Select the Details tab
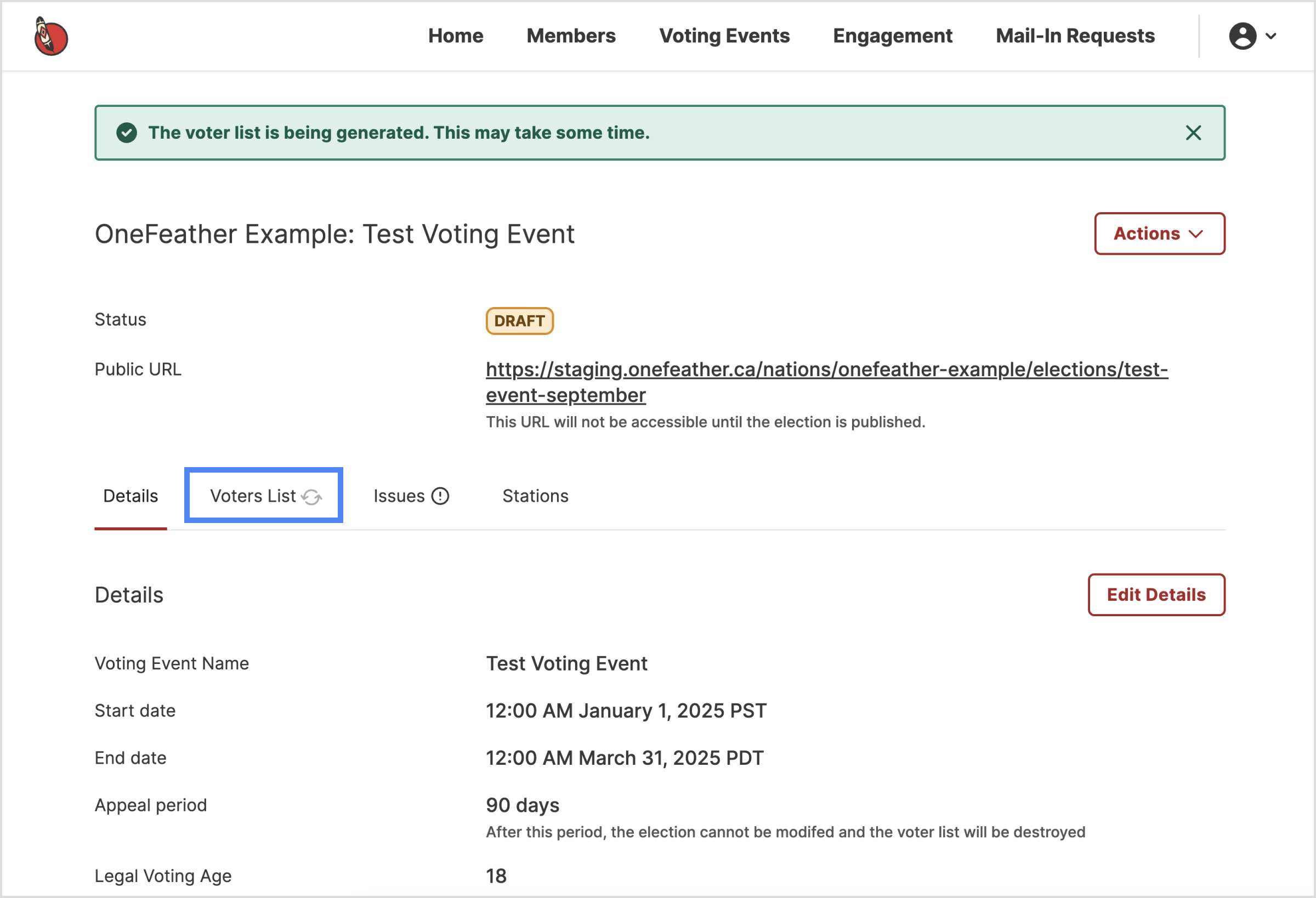 (131, 496)
